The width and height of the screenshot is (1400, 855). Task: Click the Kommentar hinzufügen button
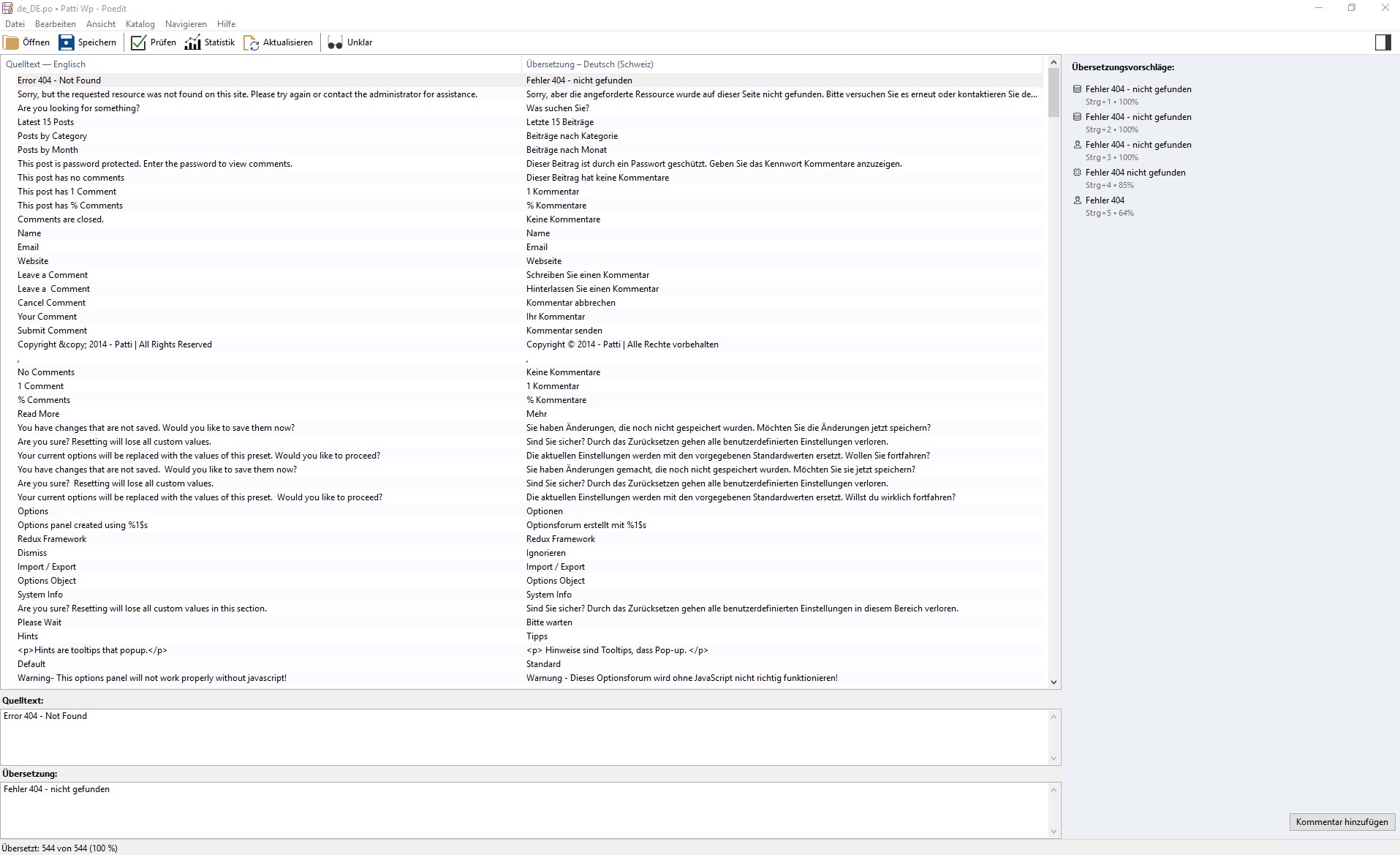click(1342, 821)
